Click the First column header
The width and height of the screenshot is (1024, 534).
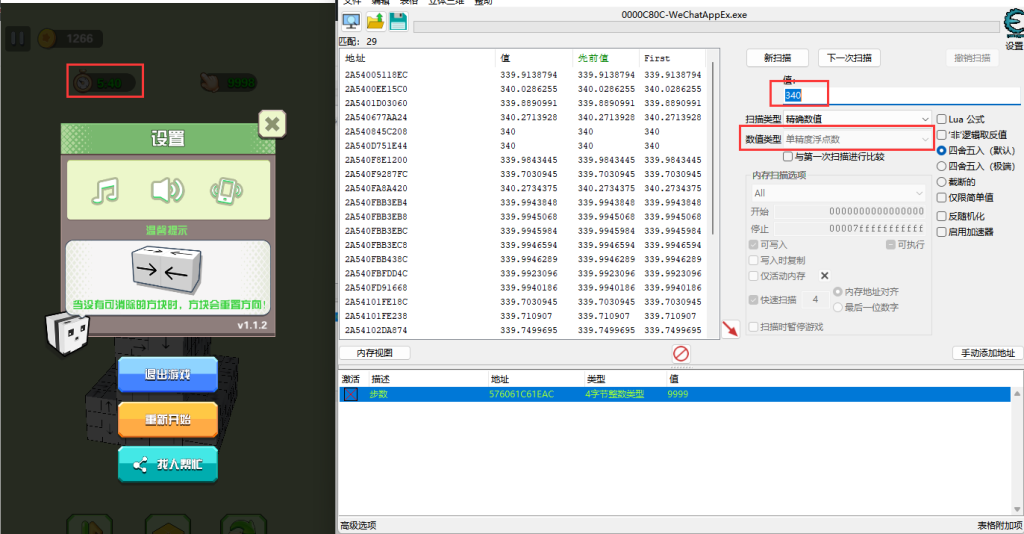672,58
